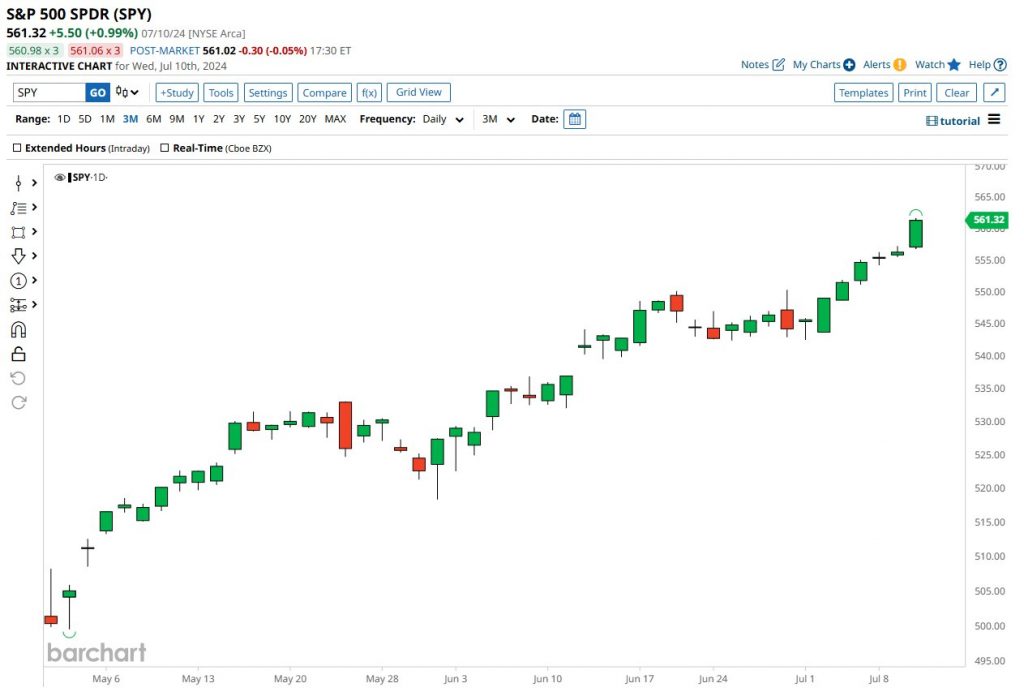Click the My Charts plus icon

849,65
